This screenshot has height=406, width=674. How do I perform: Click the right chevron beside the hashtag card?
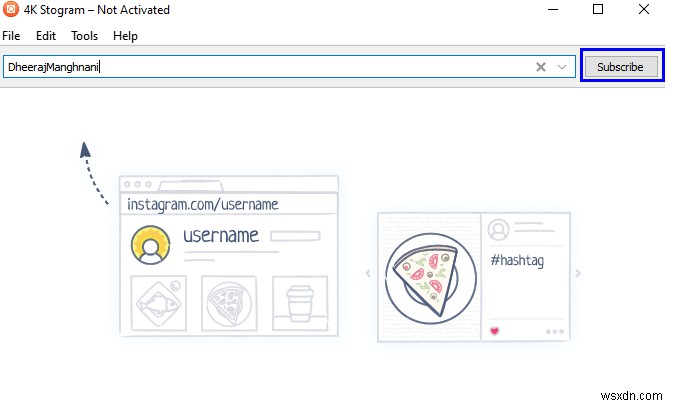point(578,273)
